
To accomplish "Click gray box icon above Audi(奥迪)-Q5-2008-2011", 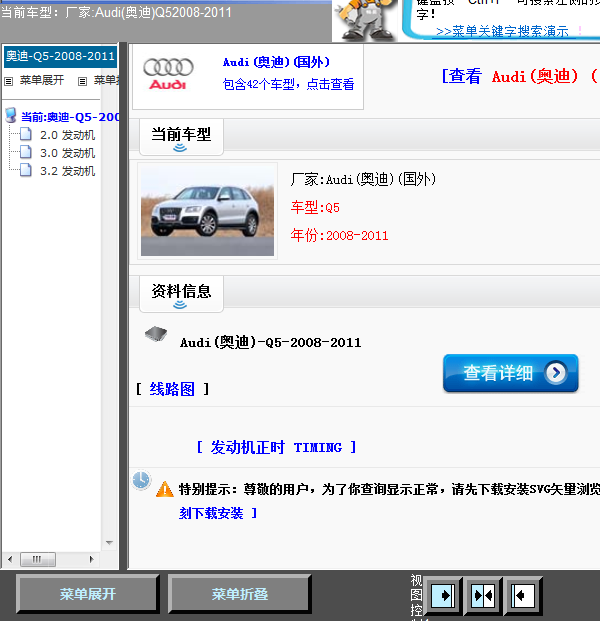I will pyautogui.click(x=156, y=334).
